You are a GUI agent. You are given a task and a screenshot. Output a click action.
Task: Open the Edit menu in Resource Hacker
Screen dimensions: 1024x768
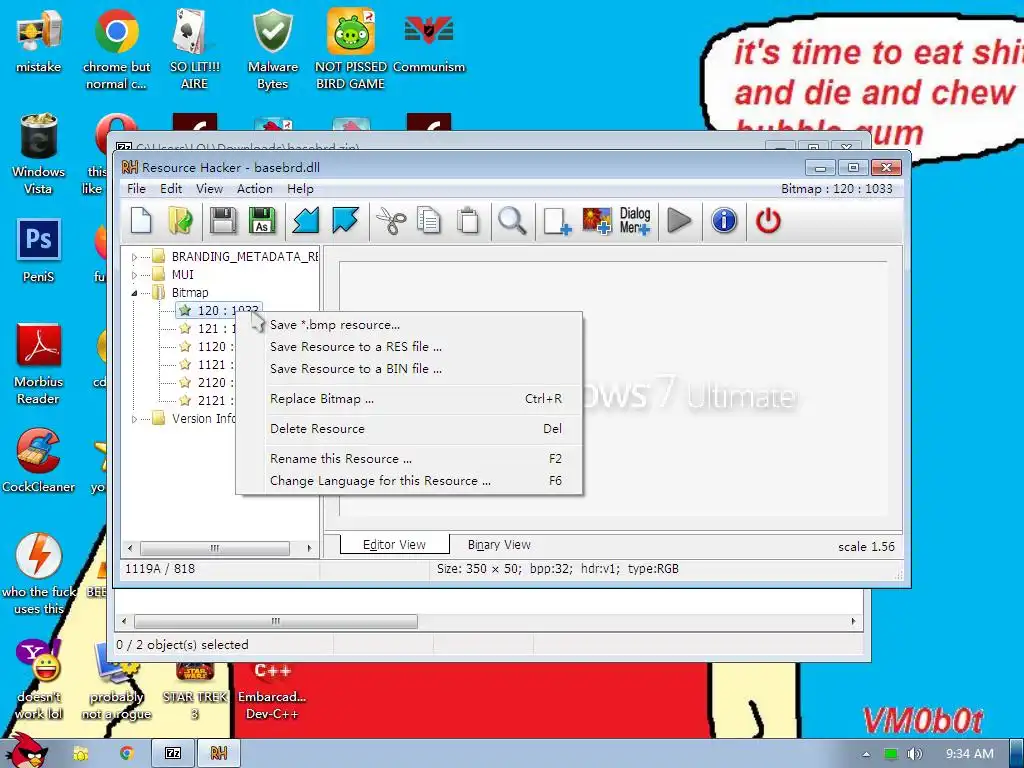pyautogui.click(x=171, y=189)
